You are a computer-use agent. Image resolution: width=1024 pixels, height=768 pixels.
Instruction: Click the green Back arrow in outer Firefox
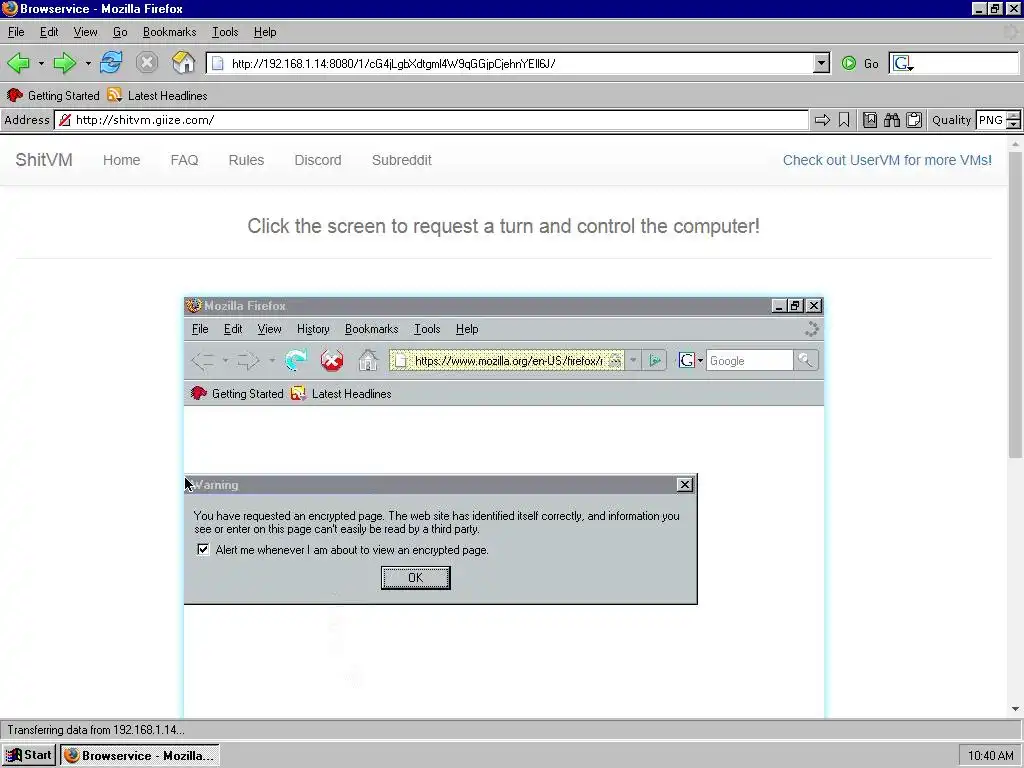coord(18,63)
